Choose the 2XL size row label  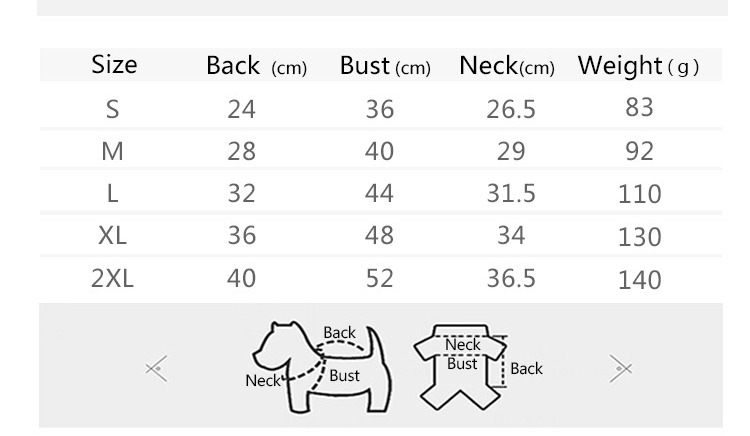point(113,278)
